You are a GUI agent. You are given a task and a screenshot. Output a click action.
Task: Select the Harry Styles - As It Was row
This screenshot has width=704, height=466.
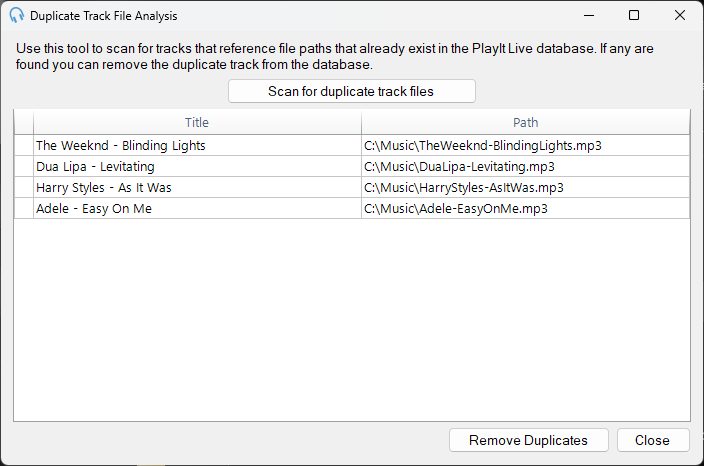(x=352, y=187)
